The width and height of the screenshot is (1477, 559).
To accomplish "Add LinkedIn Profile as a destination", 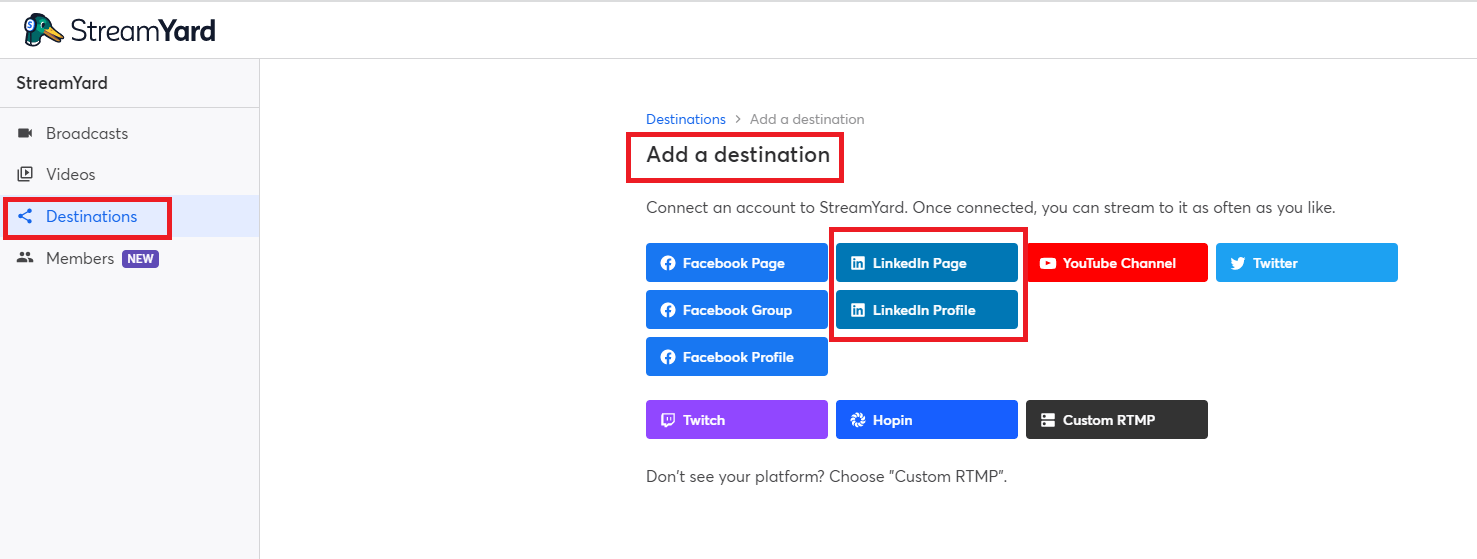I will click(927, 310).
